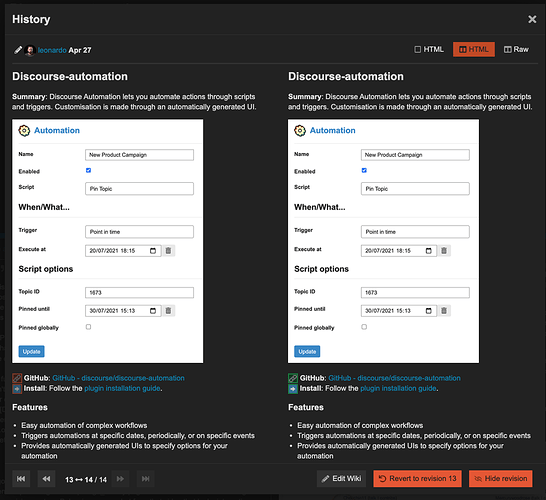The image size is (546, 500).
Task: Click the pencil edit icon beside leonardo
Action: (x=18, y=50)
